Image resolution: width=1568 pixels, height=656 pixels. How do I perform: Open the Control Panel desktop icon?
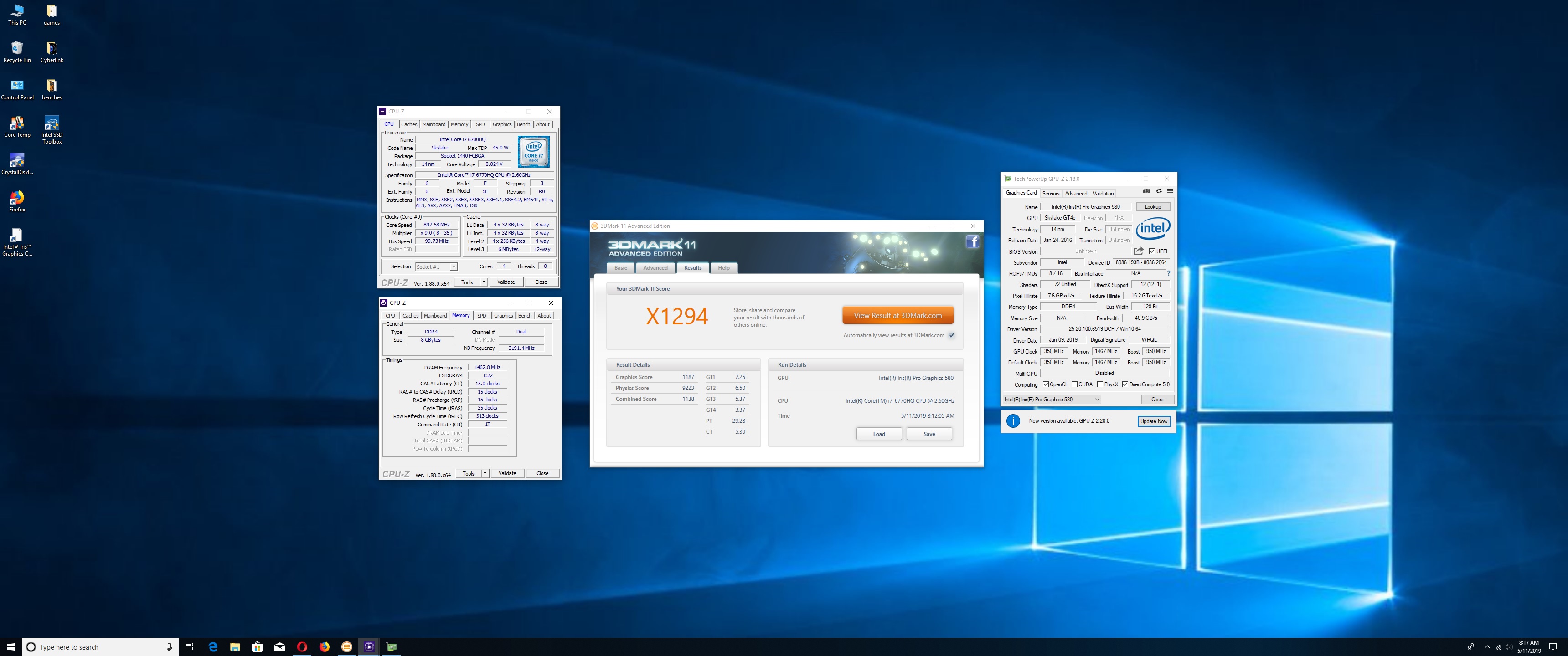17,90
